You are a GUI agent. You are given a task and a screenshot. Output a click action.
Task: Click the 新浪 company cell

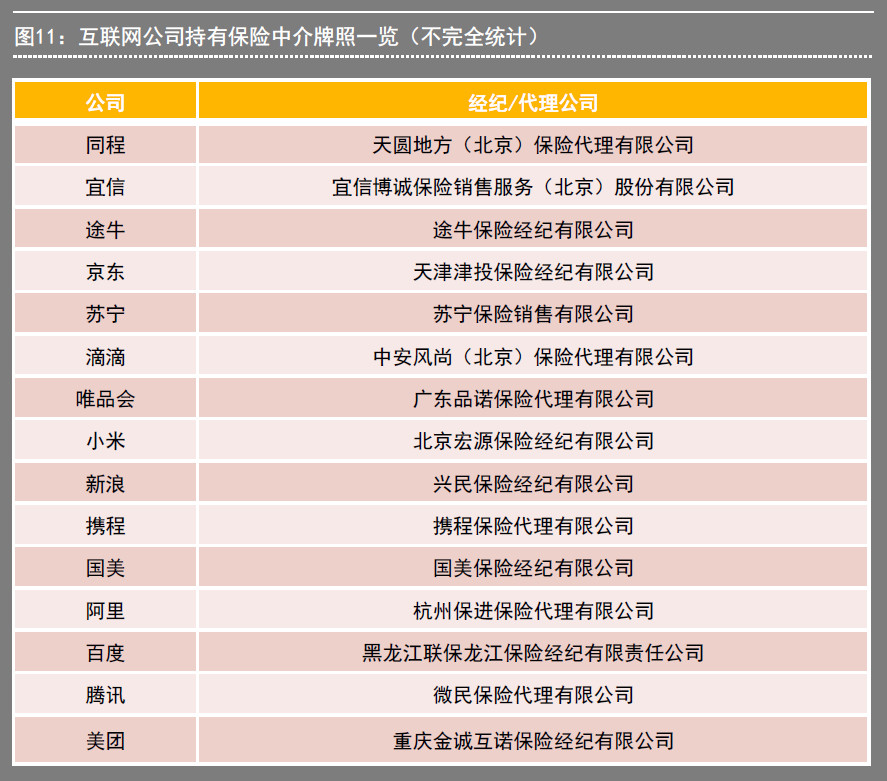coord(105,484)
